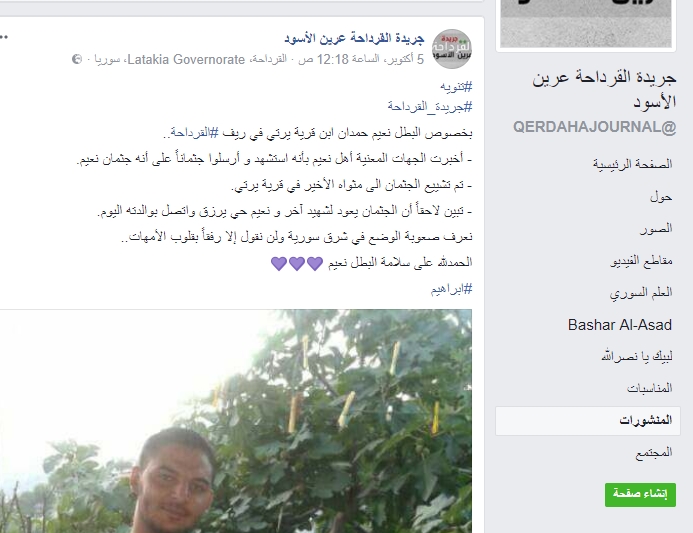Select حول in the page sidebar
Viewport: 693px width, 533px height.
point(661,197)
